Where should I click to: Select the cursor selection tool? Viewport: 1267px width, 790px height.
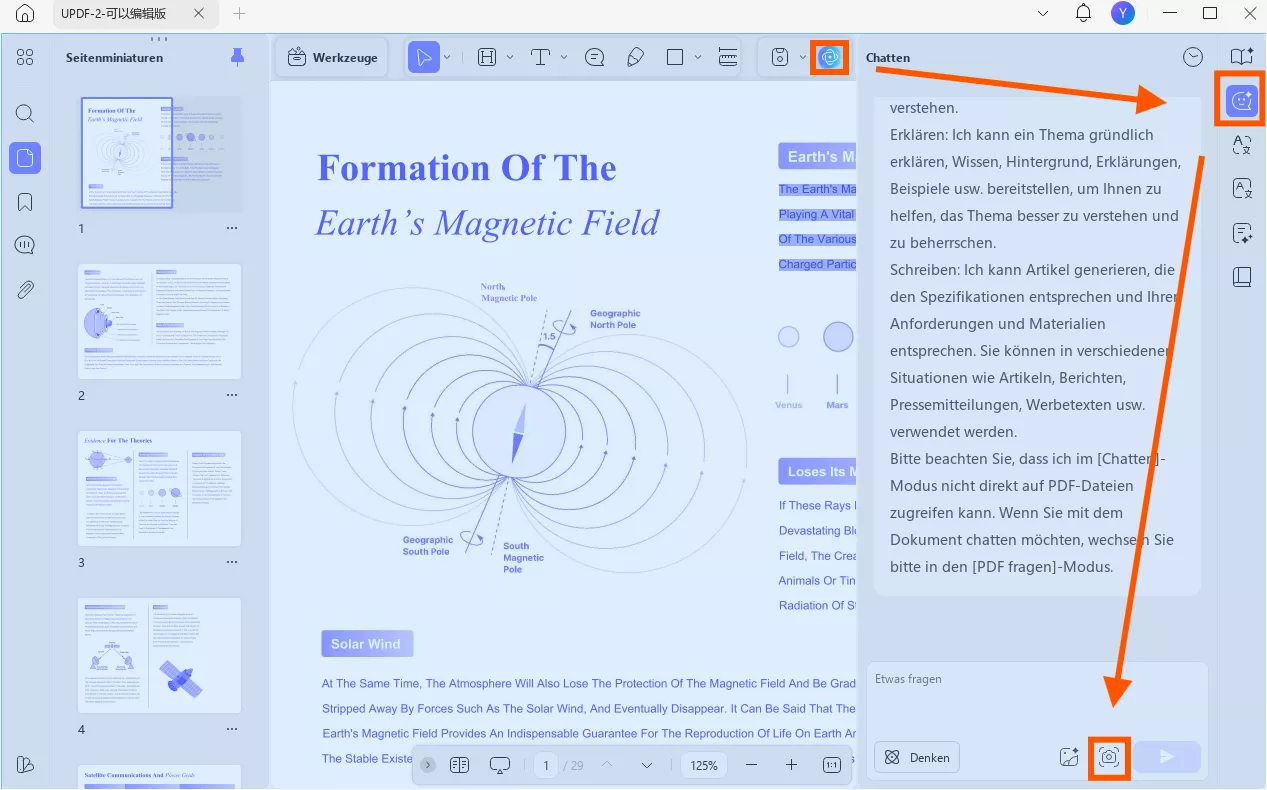424,58
